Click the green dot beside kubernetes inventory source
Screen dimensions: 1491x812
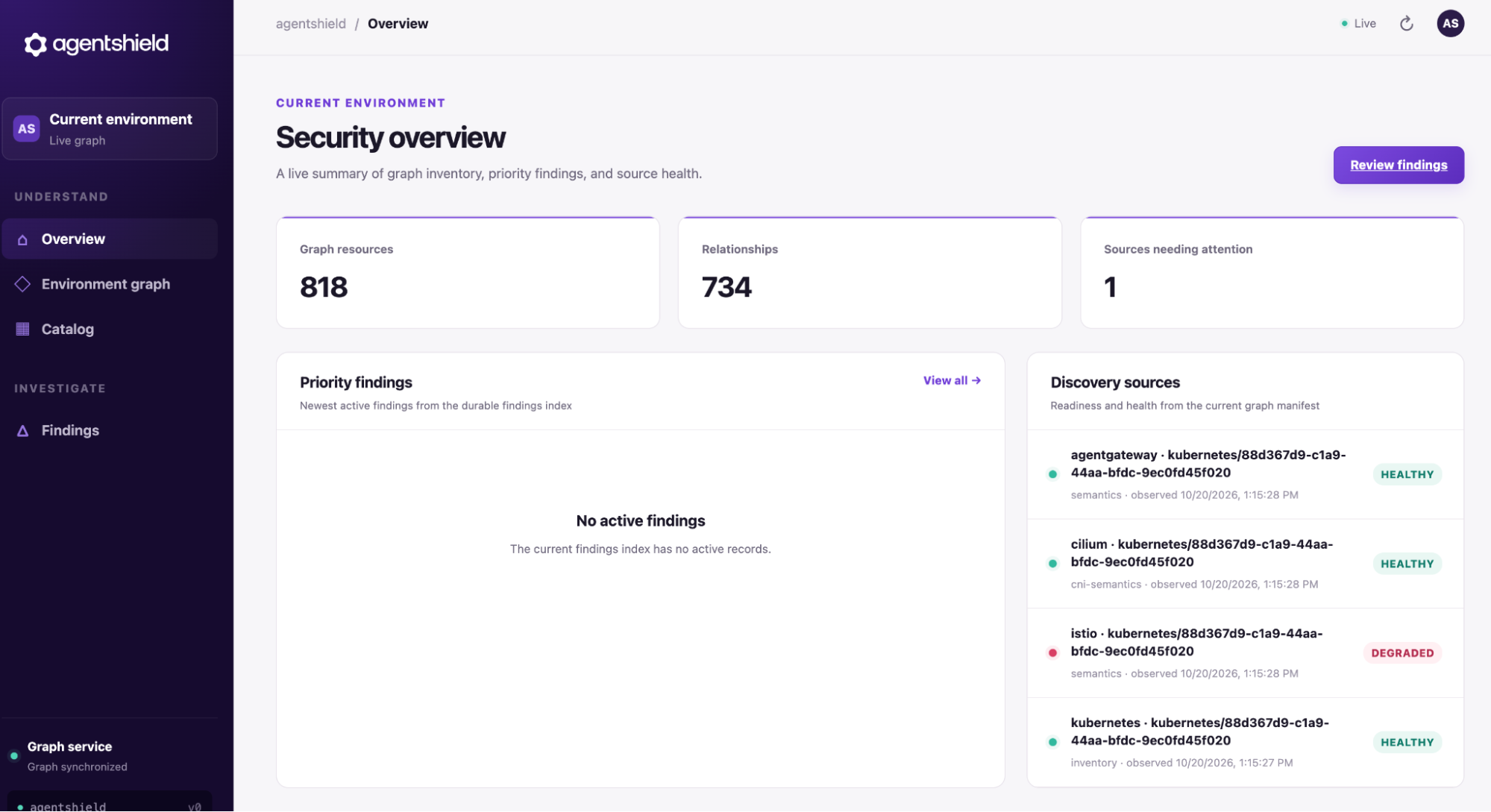tap(1052, 742)
